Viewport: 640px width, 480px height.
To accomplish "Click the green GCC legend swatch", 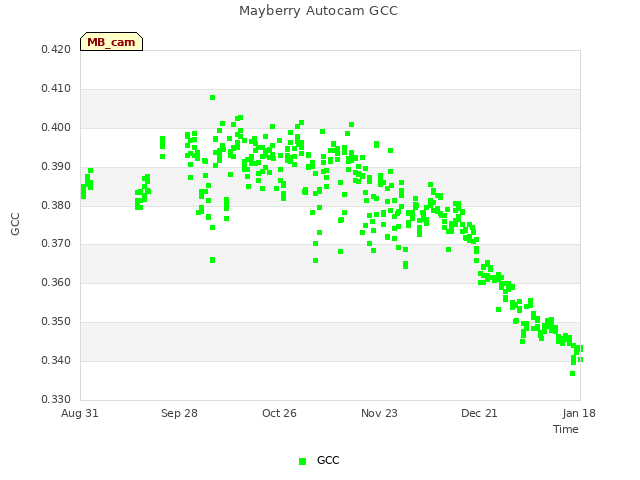I will 302,461.
